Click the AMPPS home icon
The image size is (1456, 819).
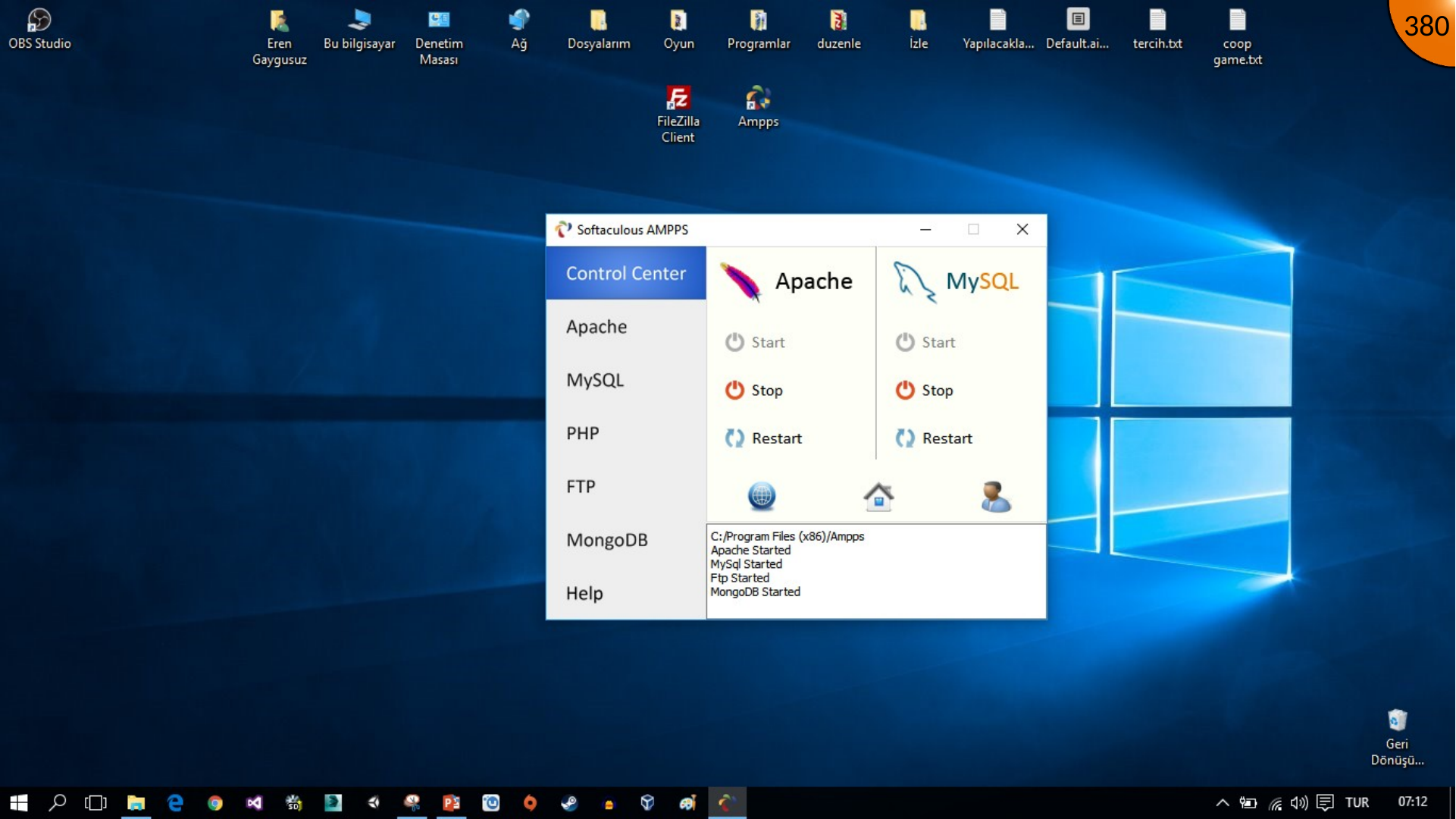[878, 496]
